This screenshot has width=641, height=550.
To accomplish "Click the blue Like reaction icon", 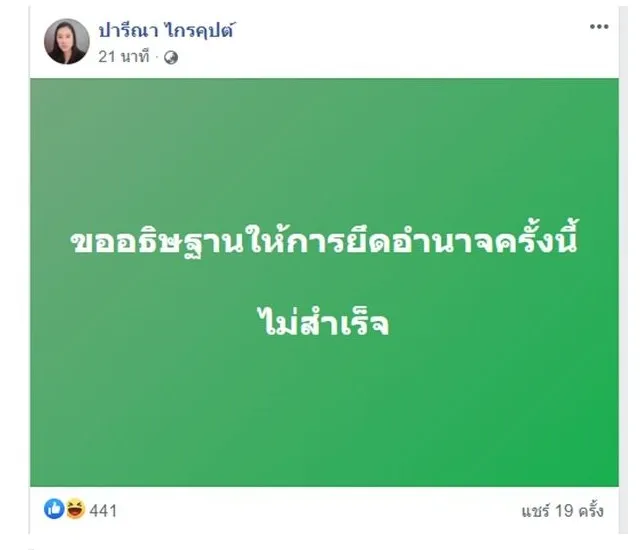I will (53, 510).
